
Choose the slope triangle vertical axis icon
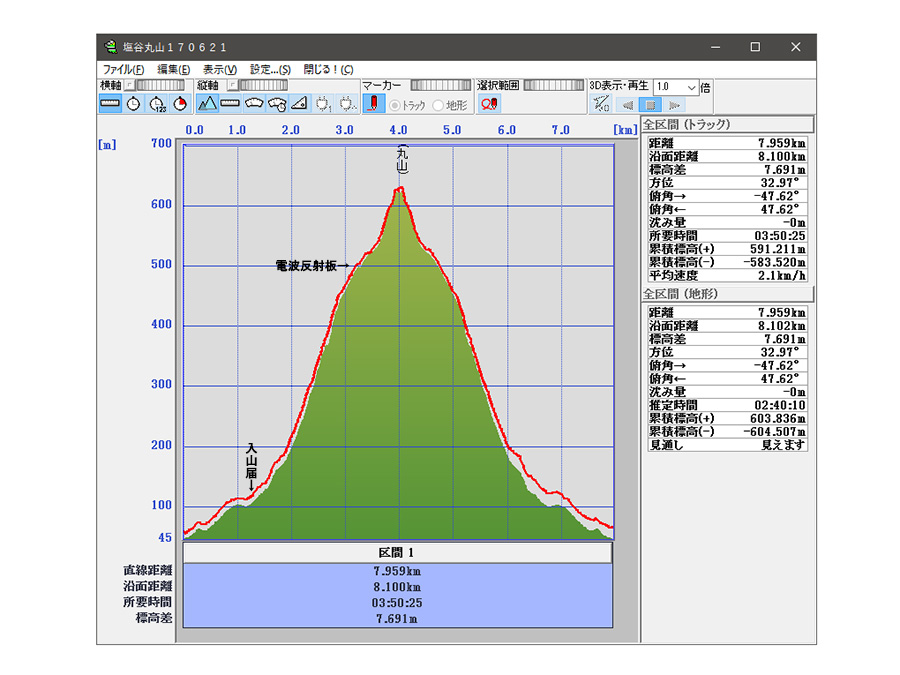298,103
